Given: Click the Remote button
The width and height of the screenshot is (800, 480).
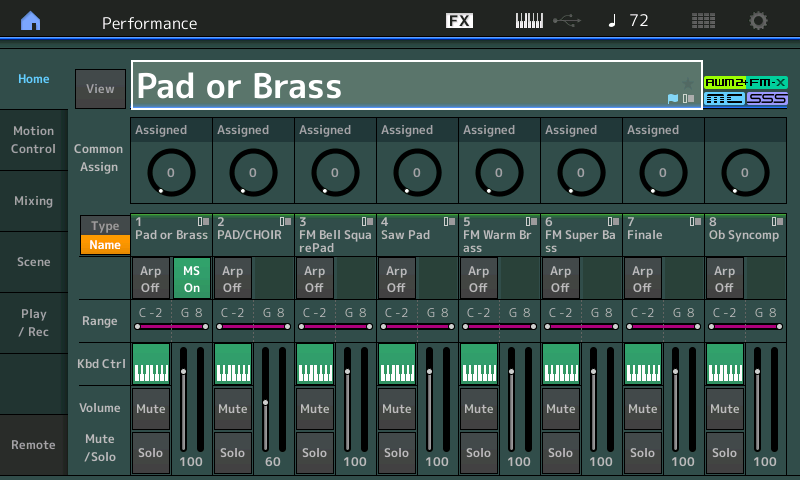Looking at the screenshot, I should click(34, 445).
